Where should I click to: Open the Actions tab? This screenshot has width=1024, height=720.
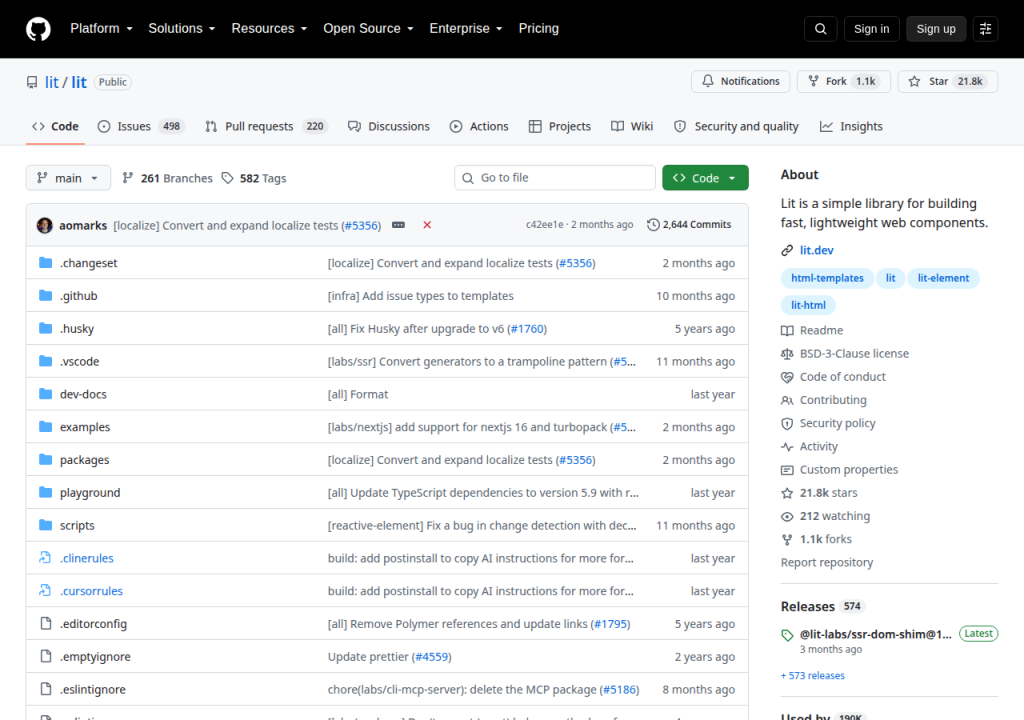coord(479,126)
